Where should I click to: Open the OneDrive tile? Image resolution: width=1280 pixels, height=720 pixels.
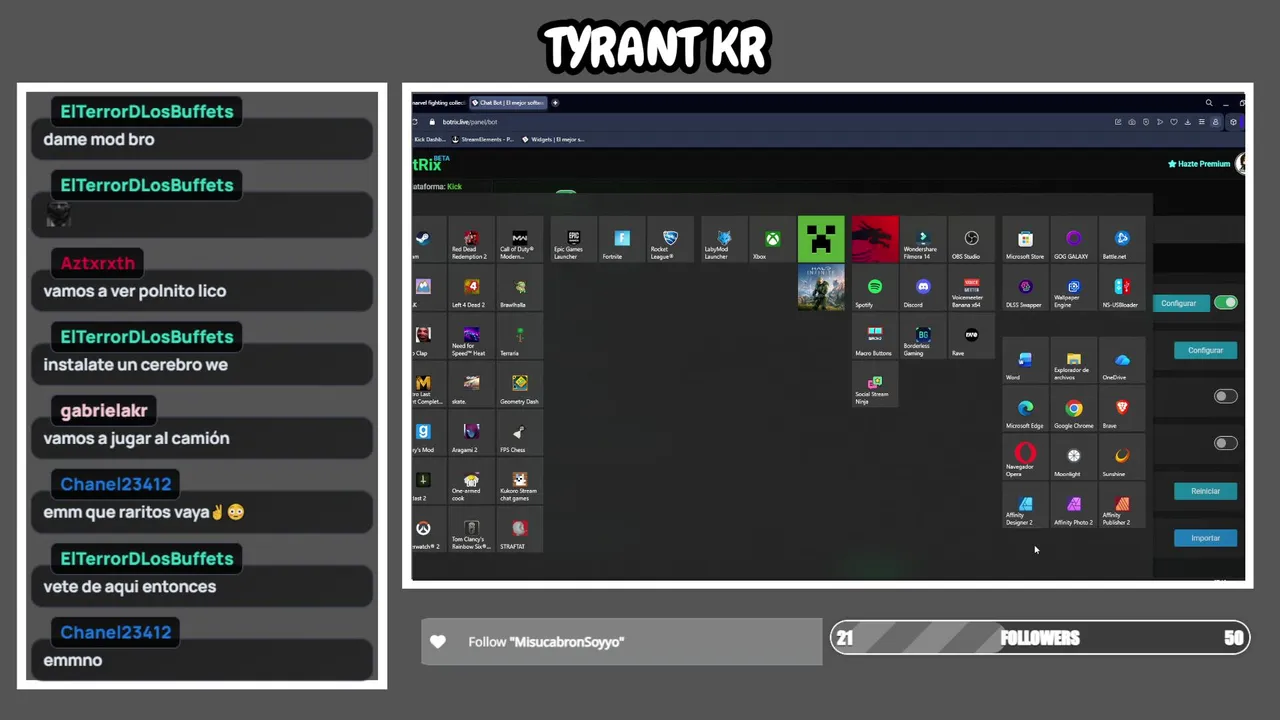[x=1122, y=361]
